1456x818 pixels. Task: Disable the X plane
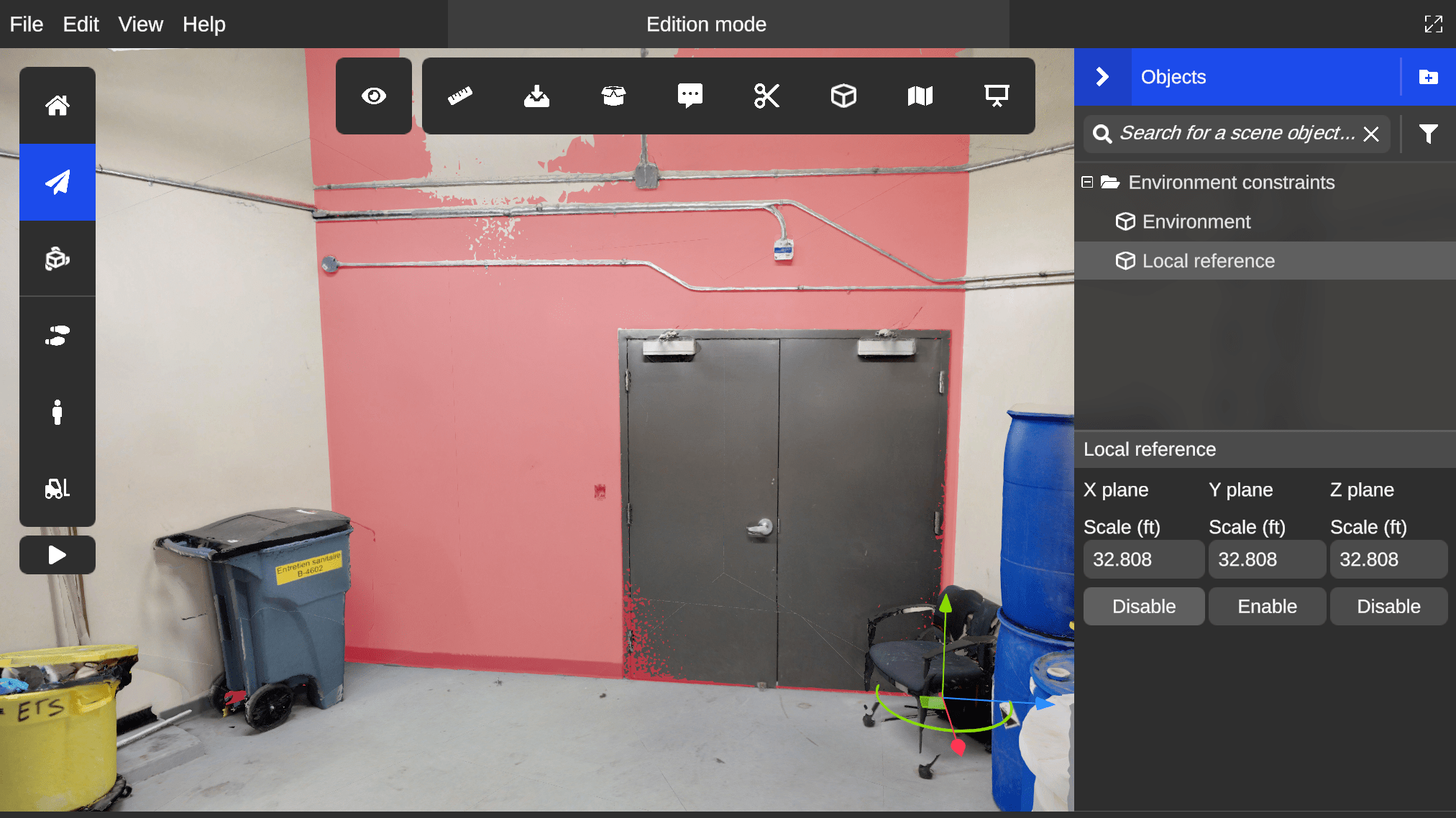click(x=1143, y=606)
